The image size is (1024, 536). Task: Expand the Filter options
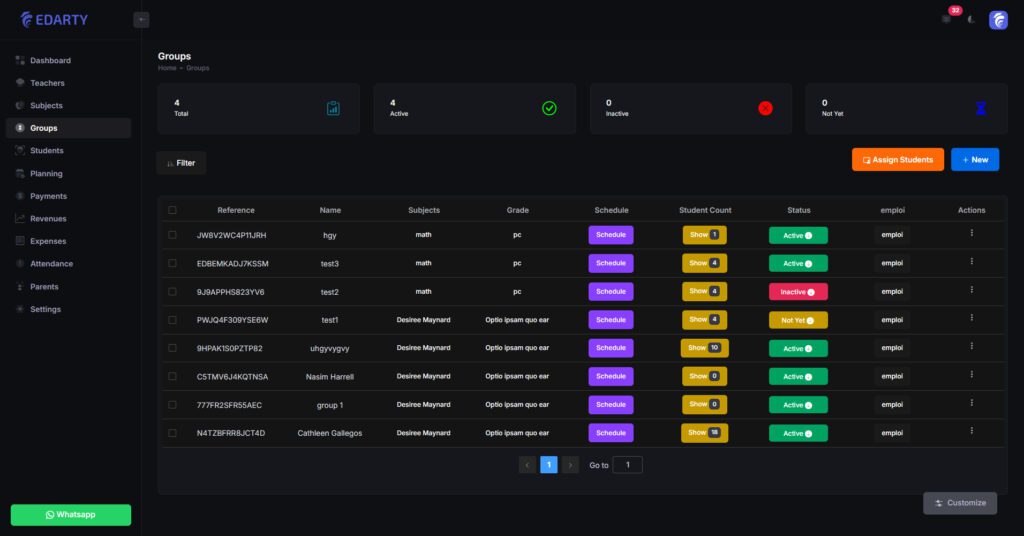click(x=181, y=163)
